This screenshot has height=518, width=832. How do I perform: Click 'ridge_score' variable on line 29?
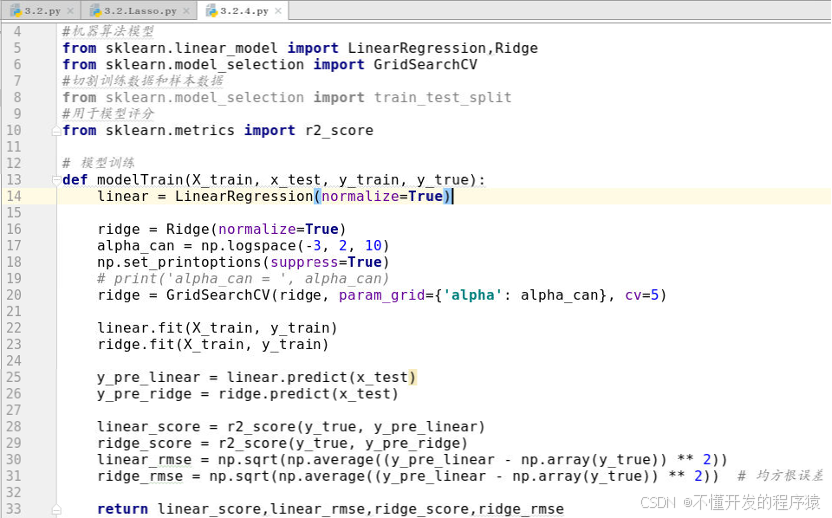144,443
